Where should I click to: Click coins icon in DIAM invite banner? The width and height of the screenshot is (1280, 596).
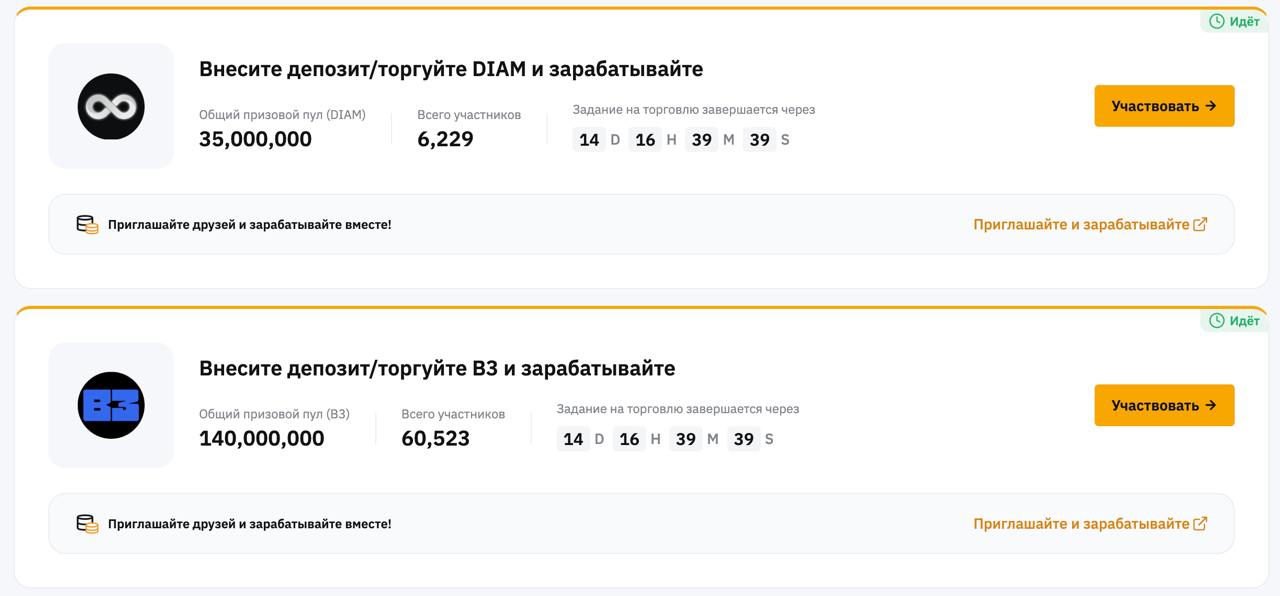(88, 224)
